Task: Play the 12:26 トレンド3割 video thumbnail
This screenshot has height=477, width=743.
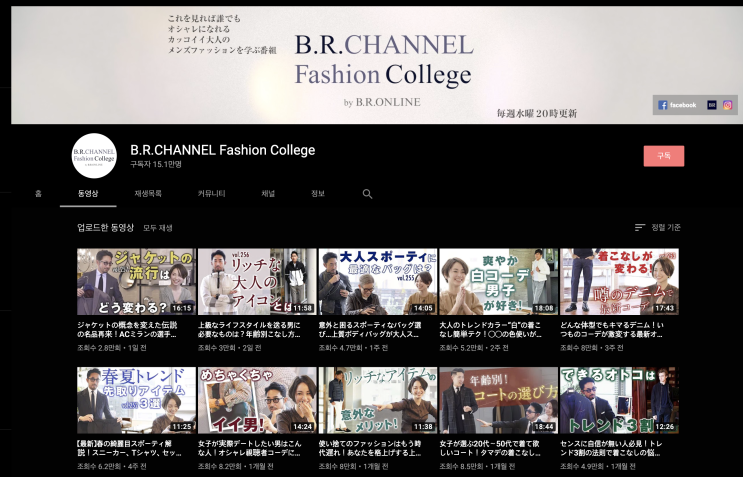Action: [x=619, y=400]
